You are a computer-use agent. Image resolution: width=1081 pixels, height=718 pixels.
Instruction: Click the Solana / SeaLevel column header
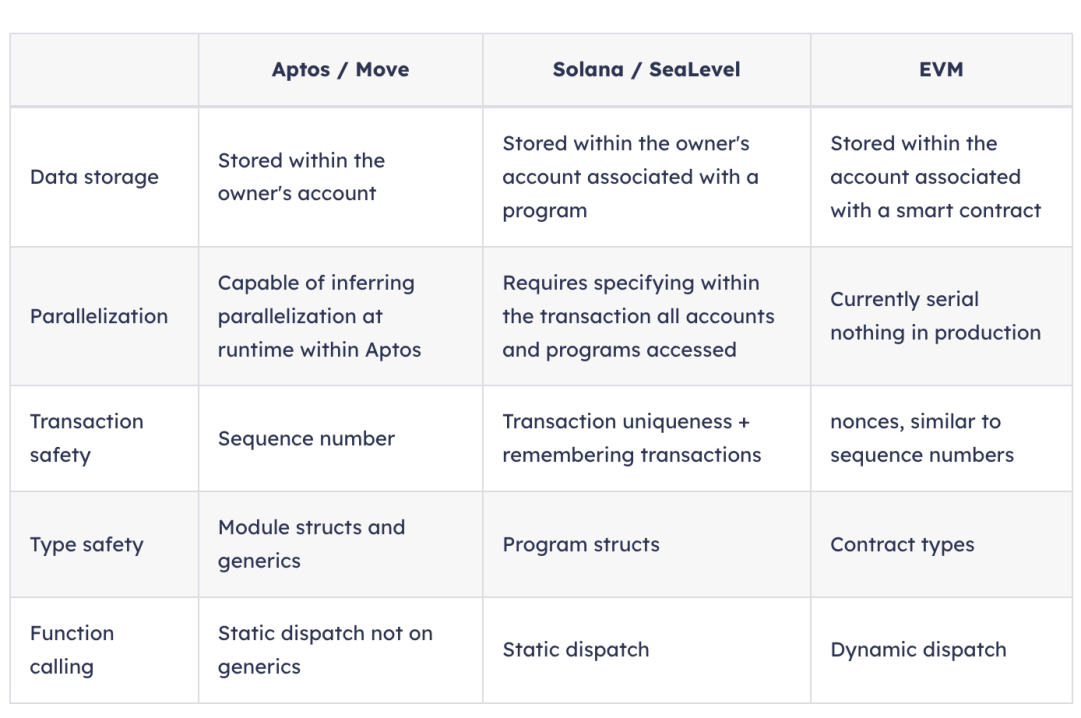pos(646,70)
